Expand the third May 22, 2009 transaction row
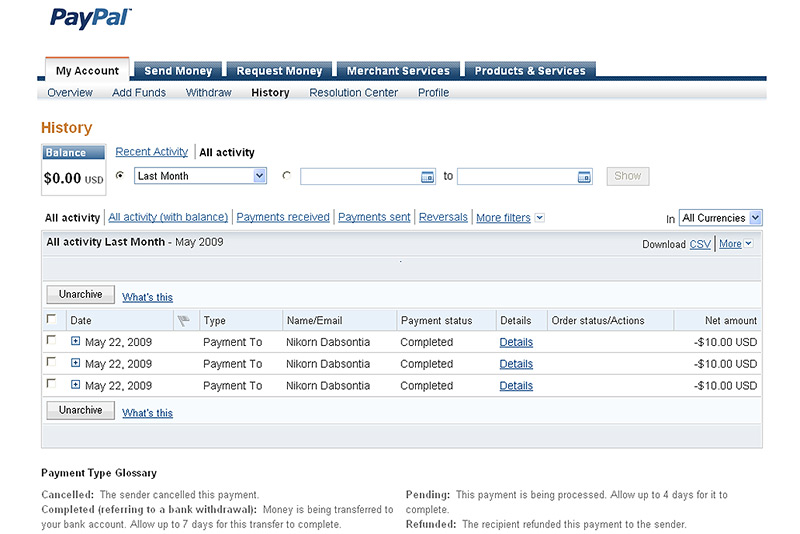 click(76, 385)
